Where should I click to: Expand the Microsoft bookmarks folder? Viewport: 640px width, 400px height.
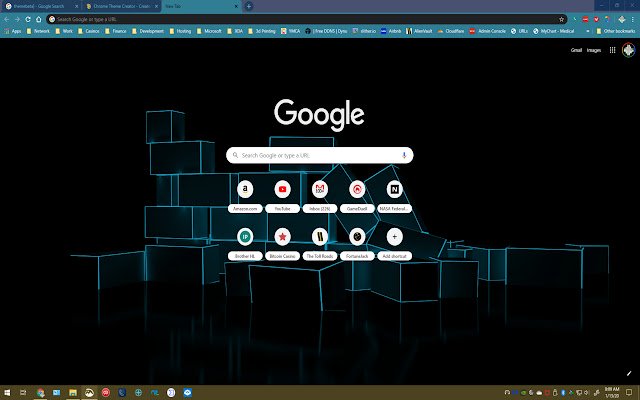point(209,31)
